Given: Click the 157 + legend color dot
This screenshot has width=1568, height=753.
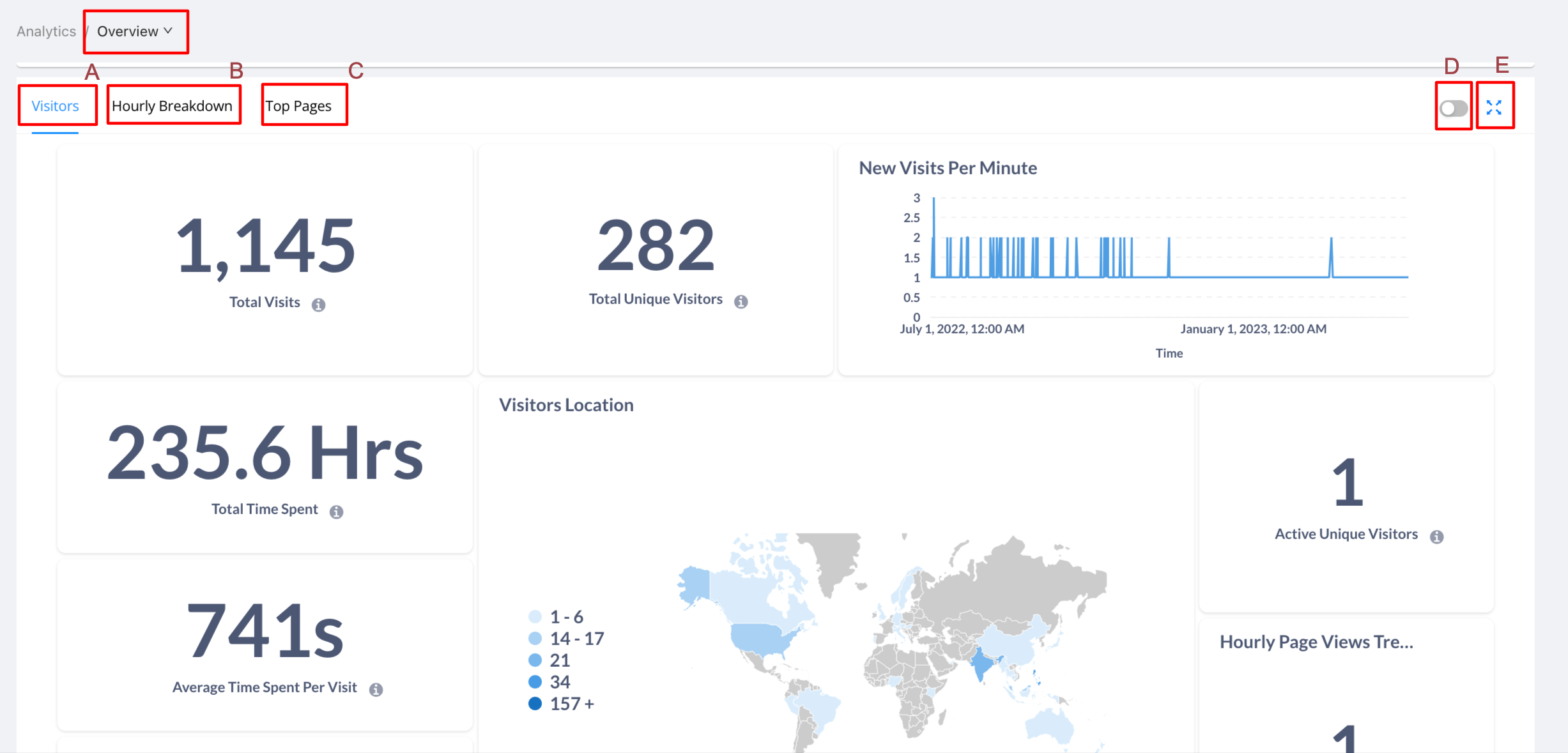Looking at the screenshot, I should (x=535, y=704).
